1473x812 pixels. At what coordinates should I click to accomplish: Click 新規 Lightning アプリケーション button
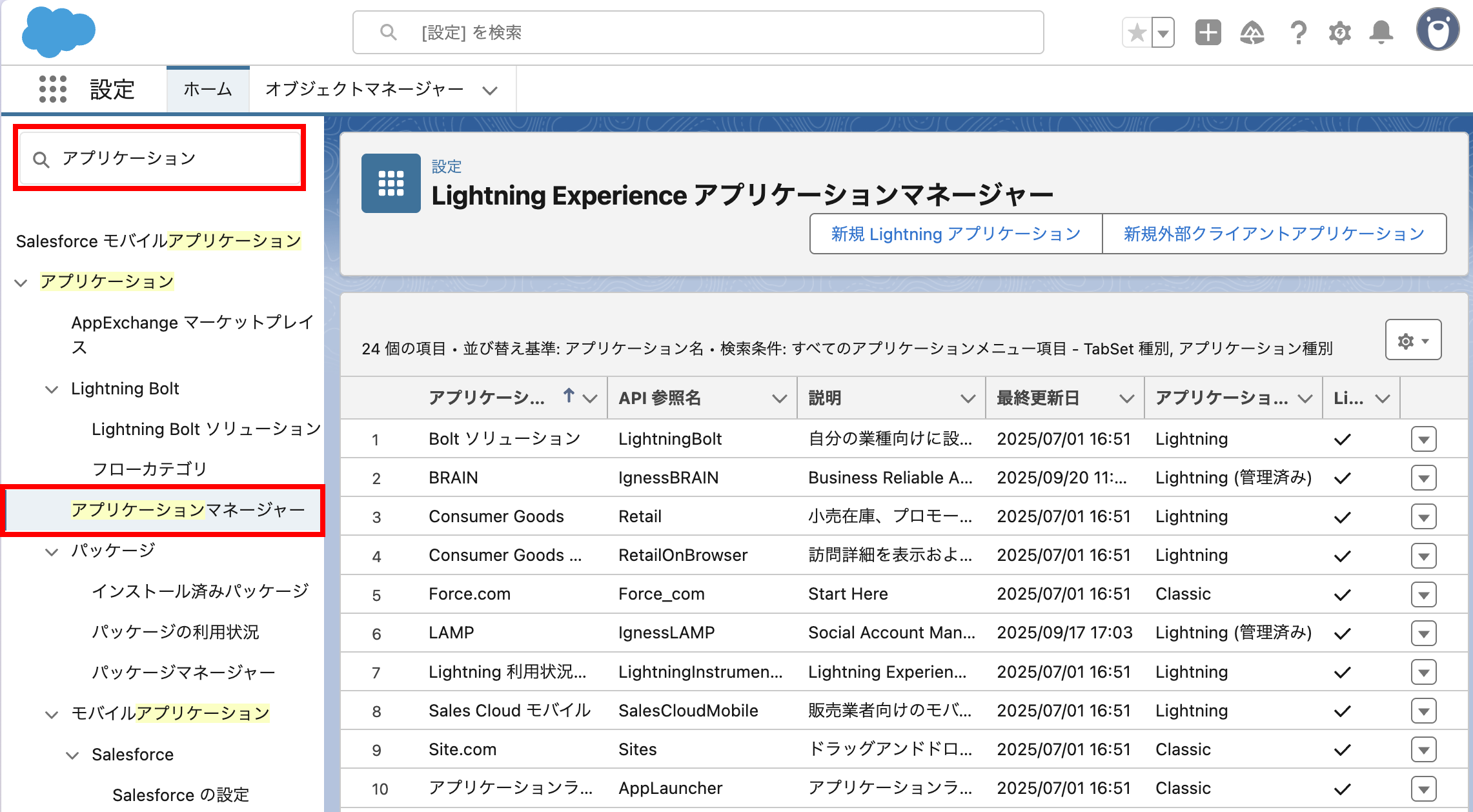[955, 234]
